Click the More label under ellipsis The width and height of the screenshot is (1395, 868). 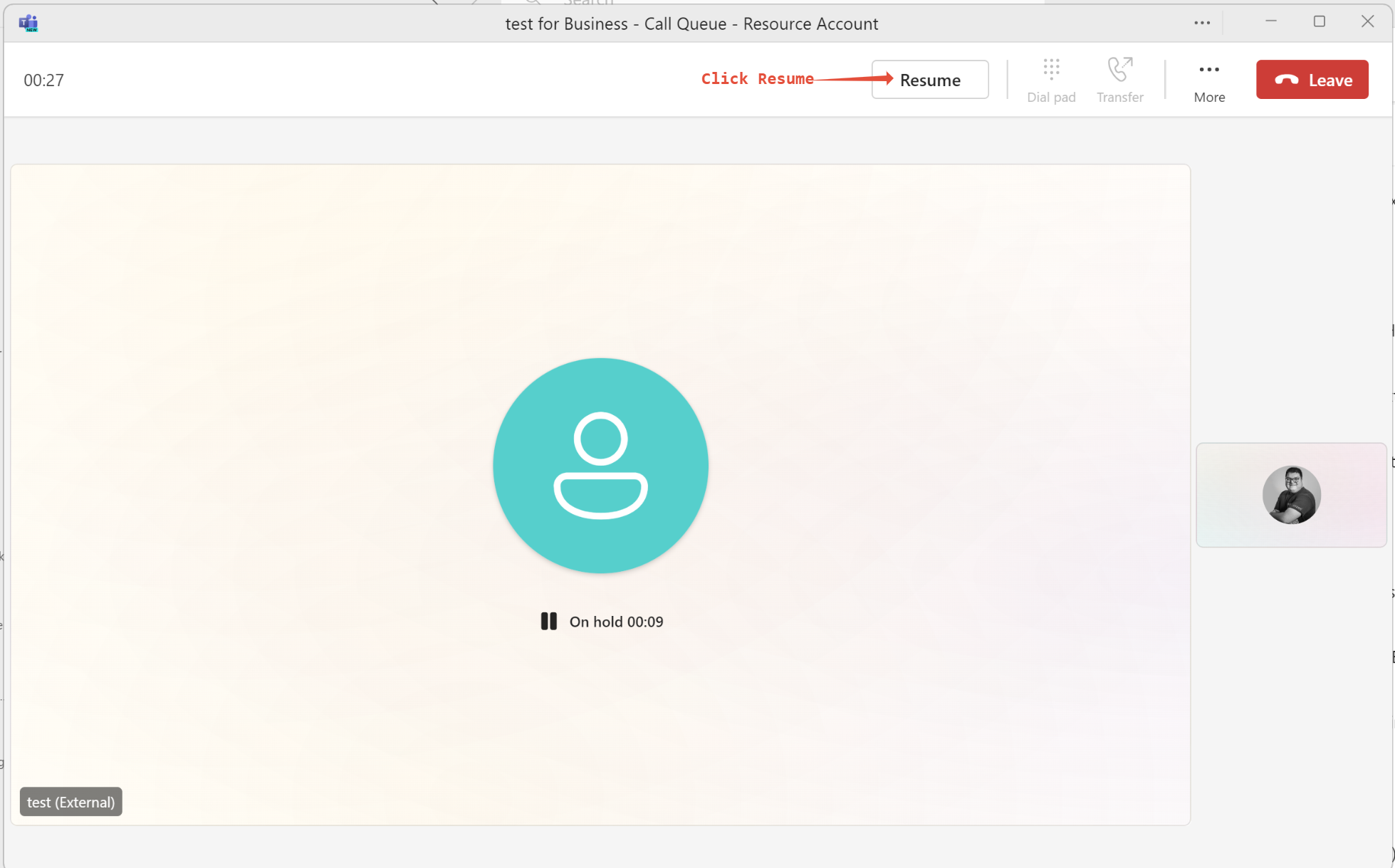1209,98
